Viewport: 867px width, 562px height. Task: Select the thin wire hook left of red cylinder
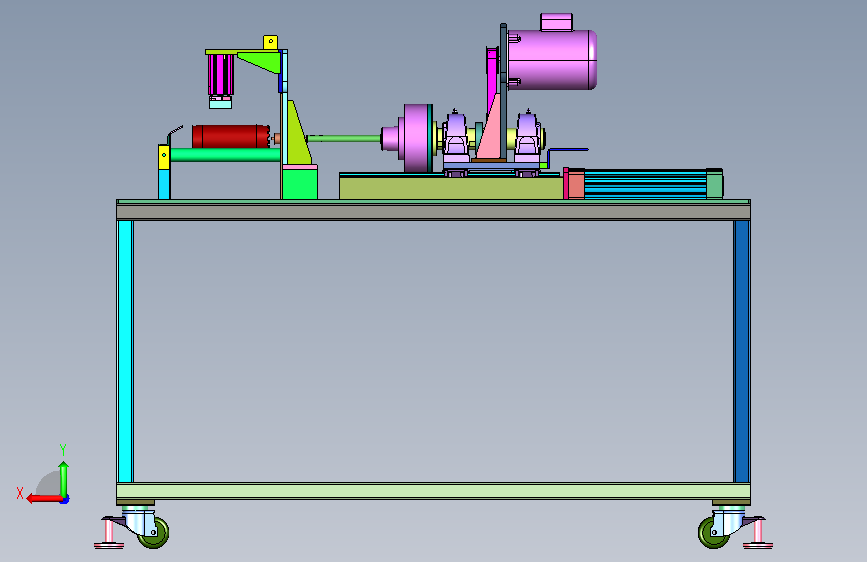(175, 134)
